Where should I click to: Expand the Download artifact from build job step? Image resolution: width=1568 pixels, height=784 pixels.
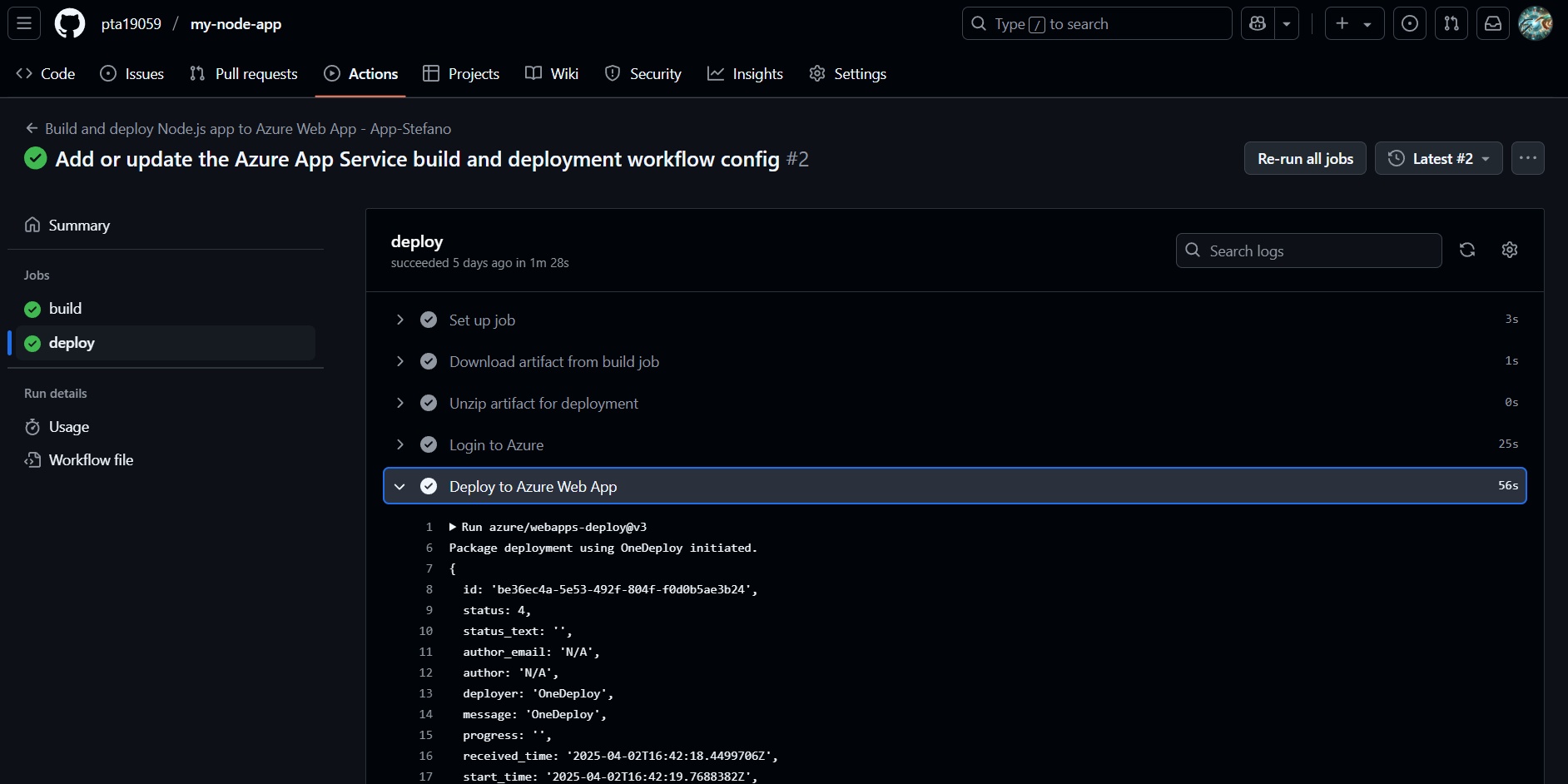coord(955,361)
